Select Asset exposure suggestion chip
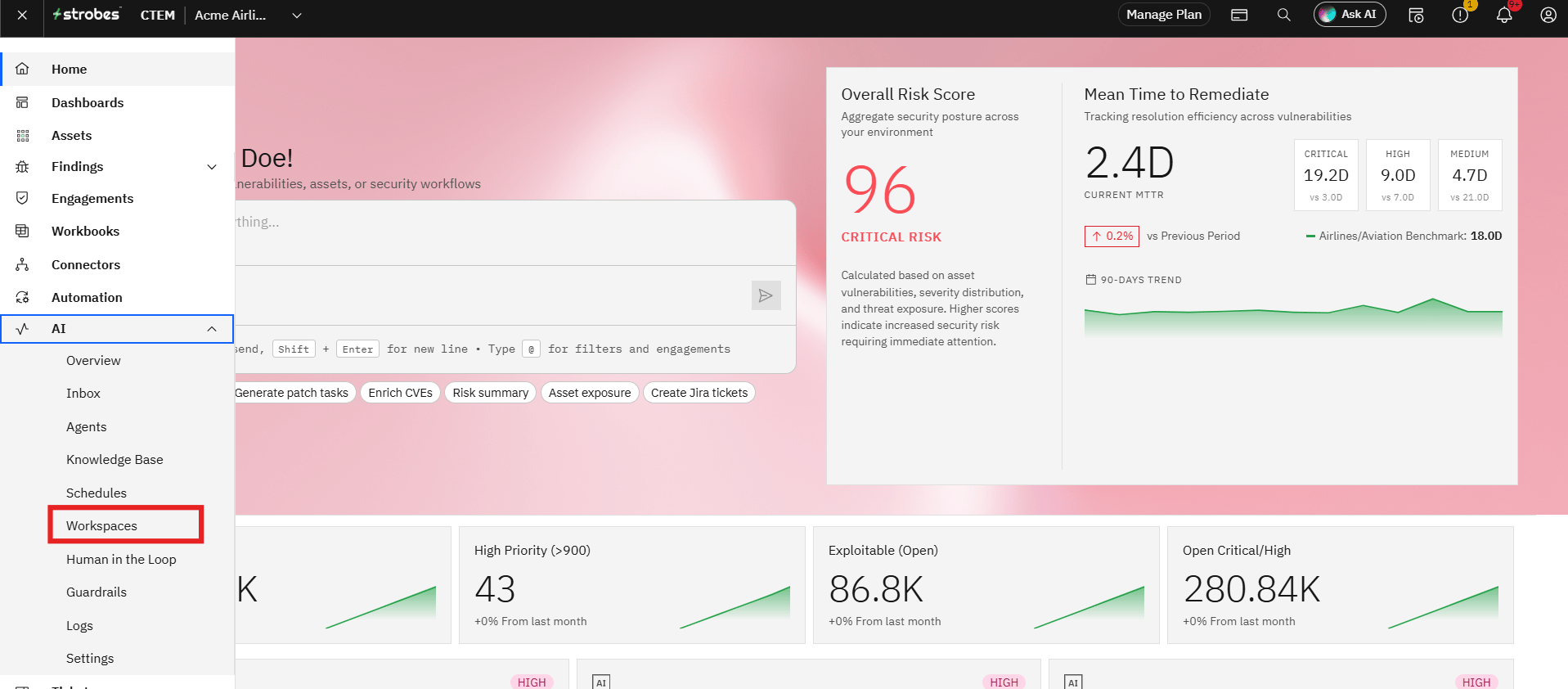The width and height of the screenshot is (1568, 689). pyautogui.click(x=590, y=393)
